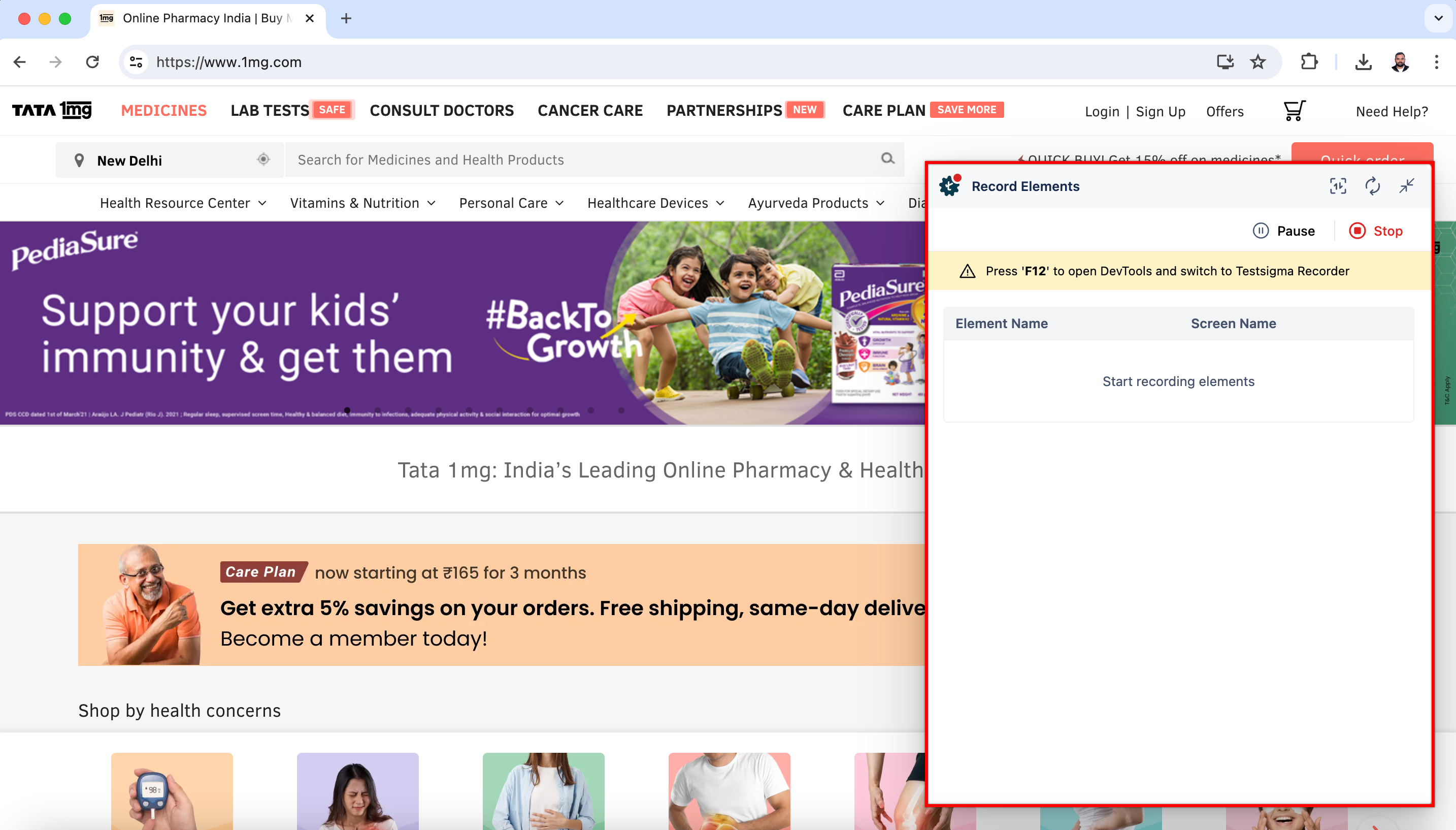Click the SAVE MORE badge near Care Plan
The image size is (1456, 830).
[967, 109]
